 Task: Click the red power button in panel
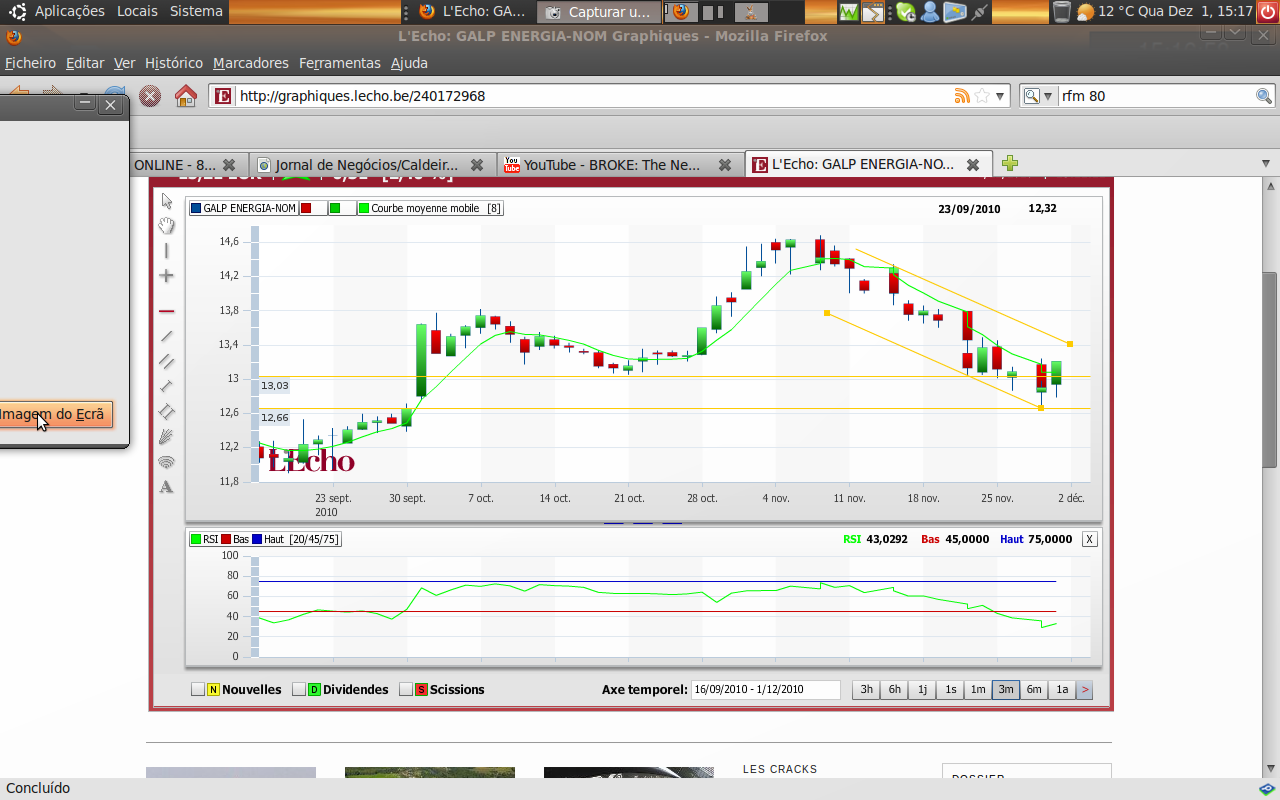[1268, 12]
